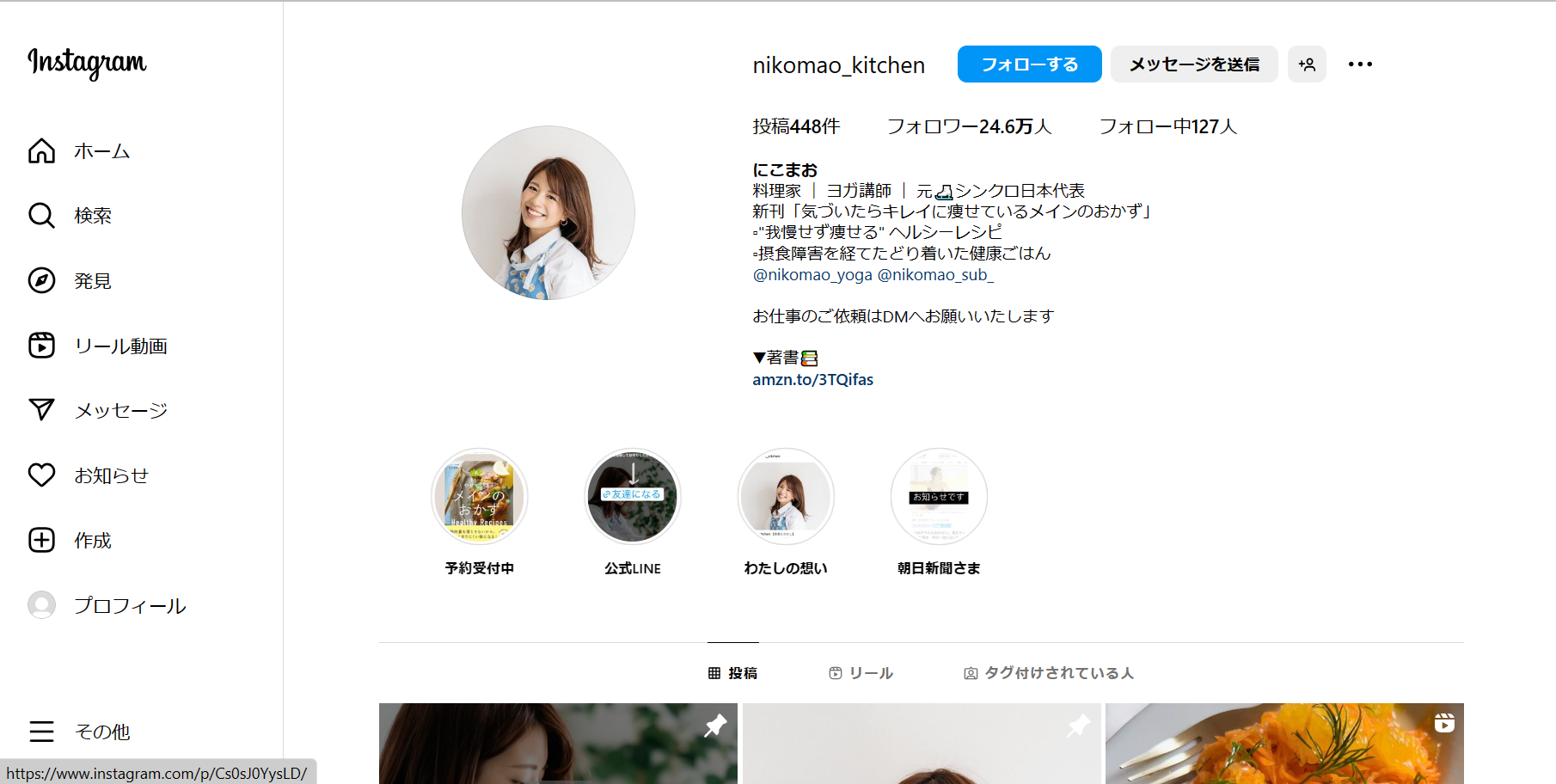Switch to the リール tab
The image size is (1556, 784).
coord(861,673)
